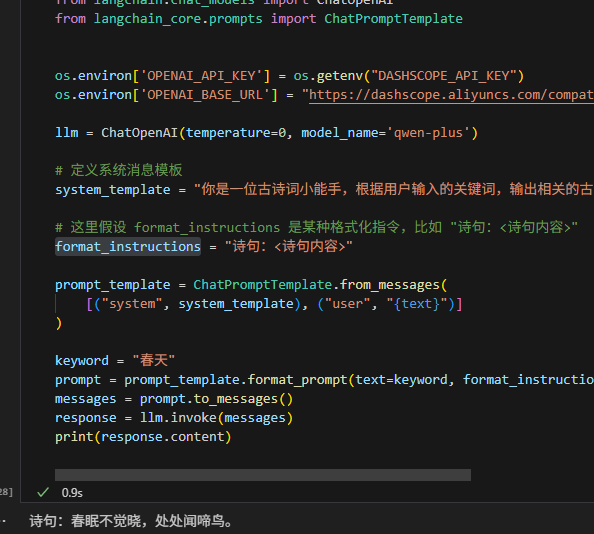Click the dashscope.aliyuncs.com URL link
The image size is (594, 534).
coord(451,95)
